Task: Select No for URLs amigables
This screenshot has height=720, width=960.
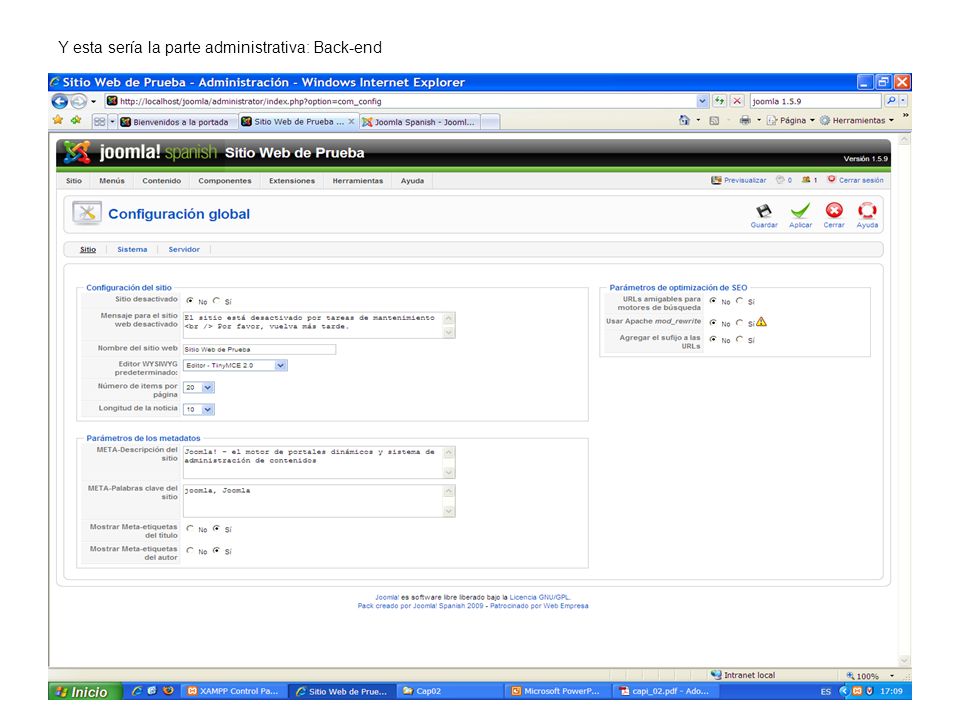Action: click(x=713, y=301)
